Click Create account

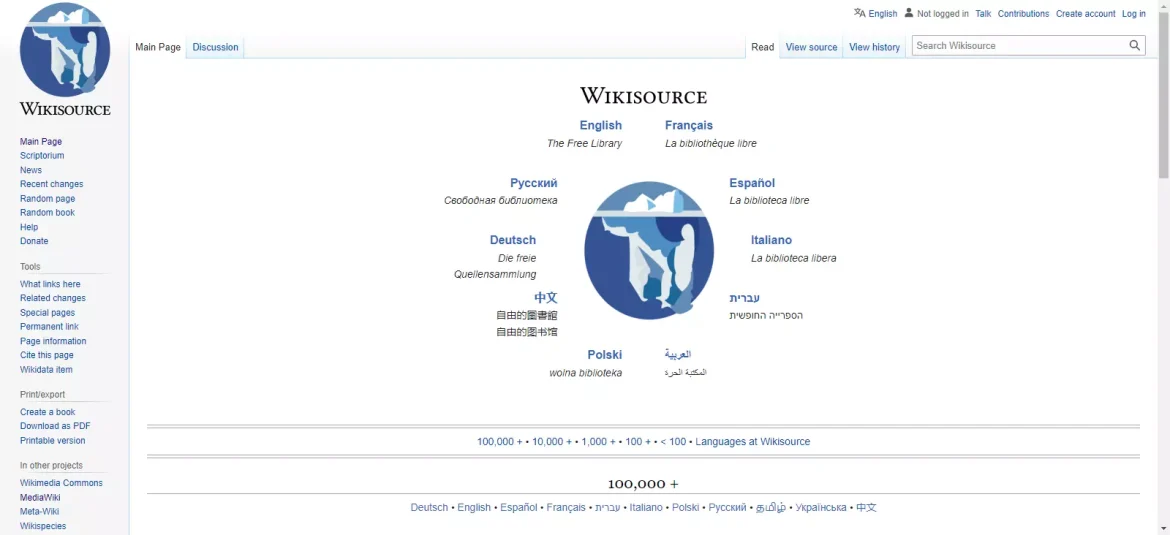pos(1086,13)
